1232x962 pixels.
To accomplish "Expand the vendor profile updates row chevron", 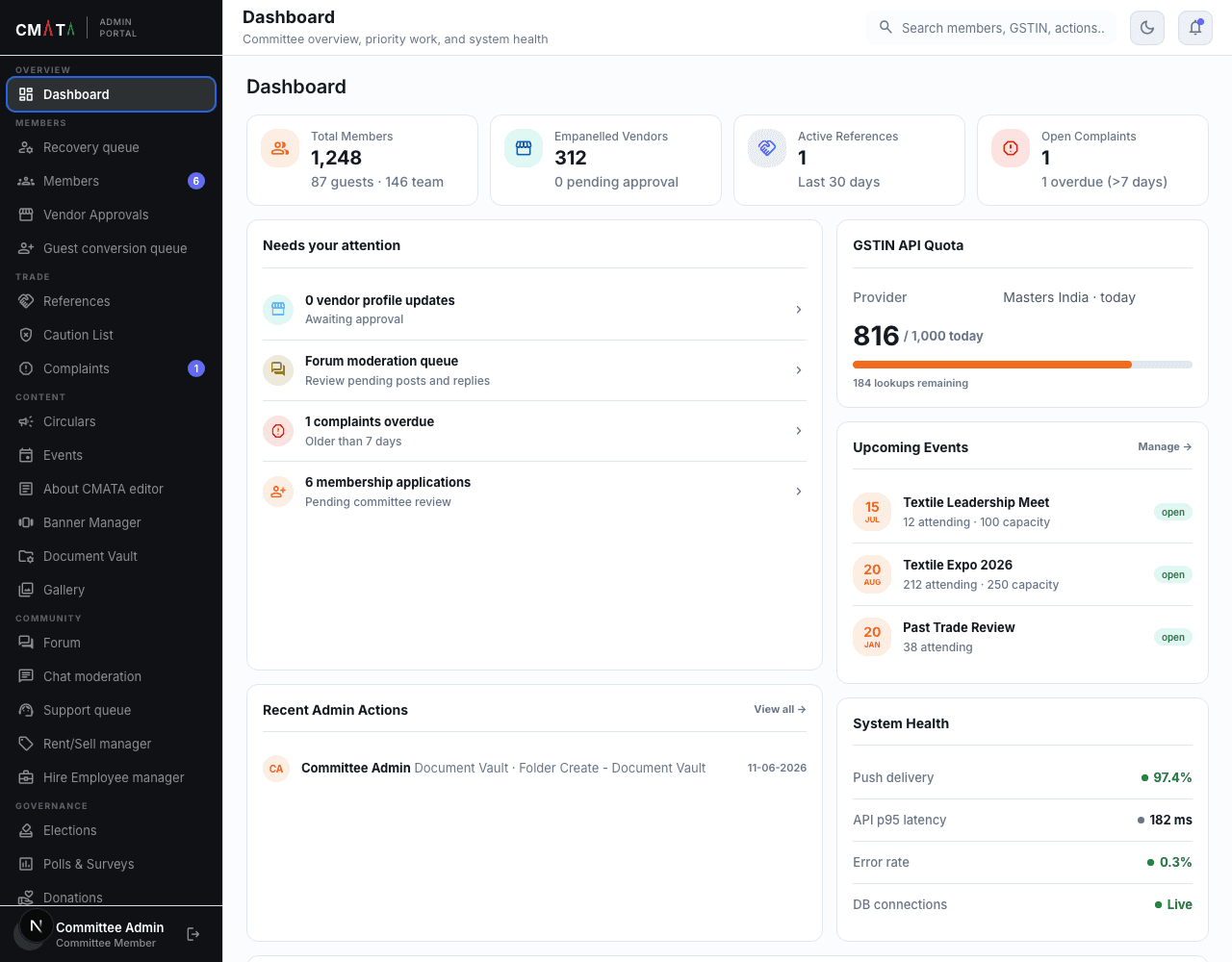I will [x=799, y=310].
